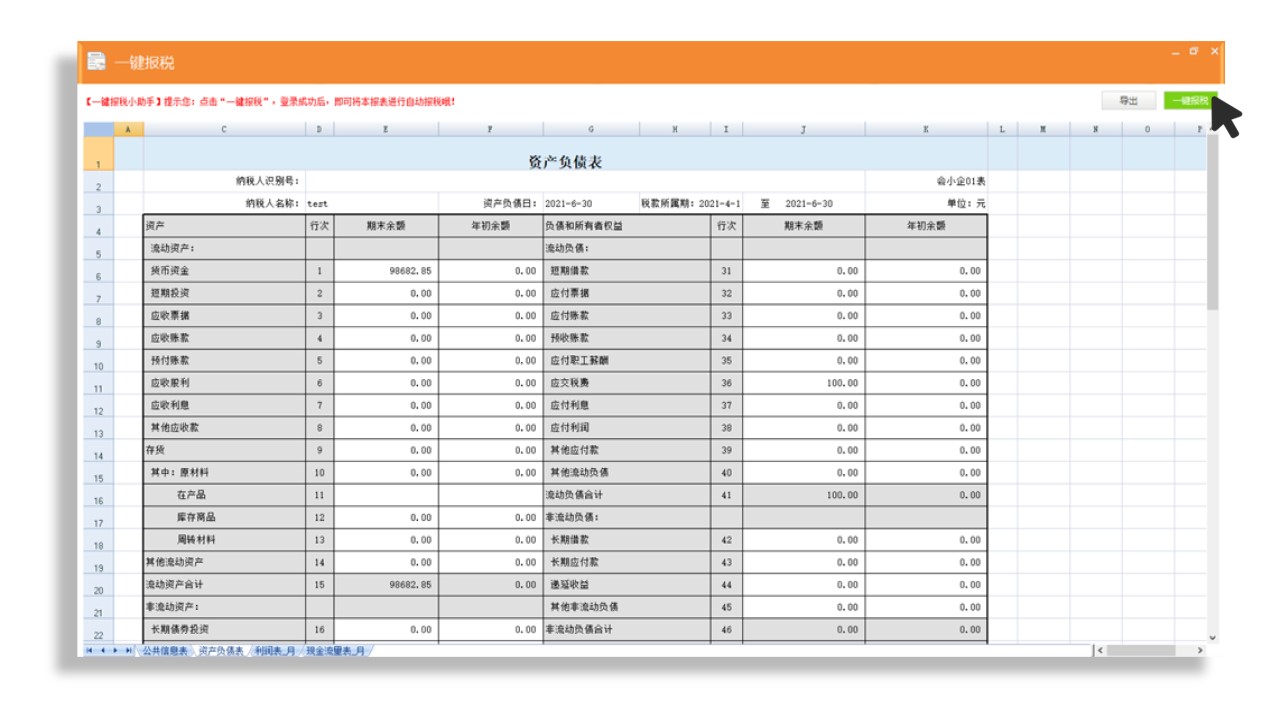Select column C header
This screenshot has width=1280, height=720.
(224, 129)
